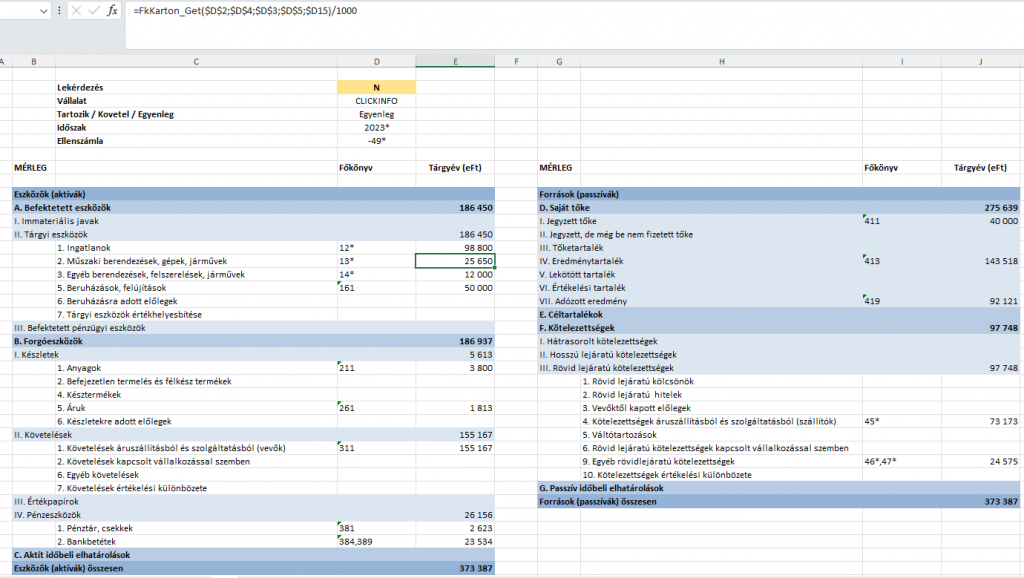Click the Cancel X icon in formula bar
This screenshot has width=1024, height=578.
[x=77, y=11]
